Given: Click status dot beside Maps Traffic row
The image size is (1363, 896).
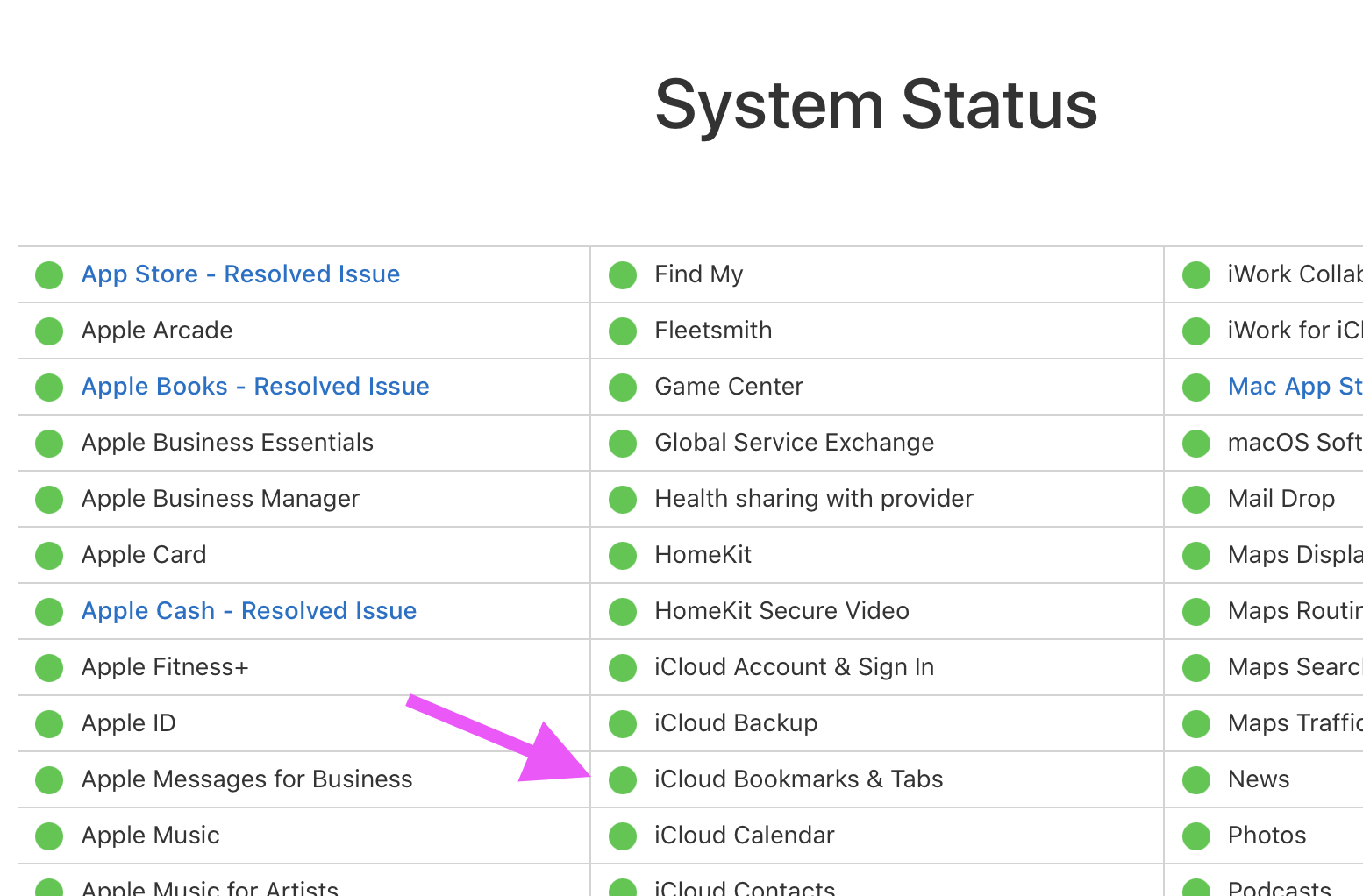Looking at the screenshot, I should [x=1196, y=724].
